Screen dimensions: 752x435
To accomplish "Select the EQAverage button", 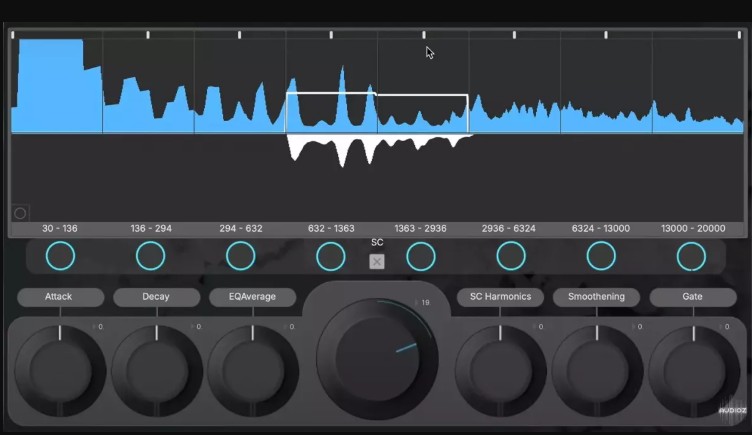I will [253, 297].
